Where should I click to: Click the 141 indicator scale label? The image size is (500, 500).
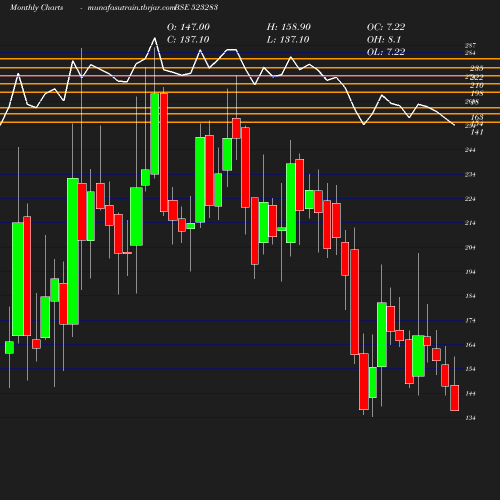click(x=477, y=132)
